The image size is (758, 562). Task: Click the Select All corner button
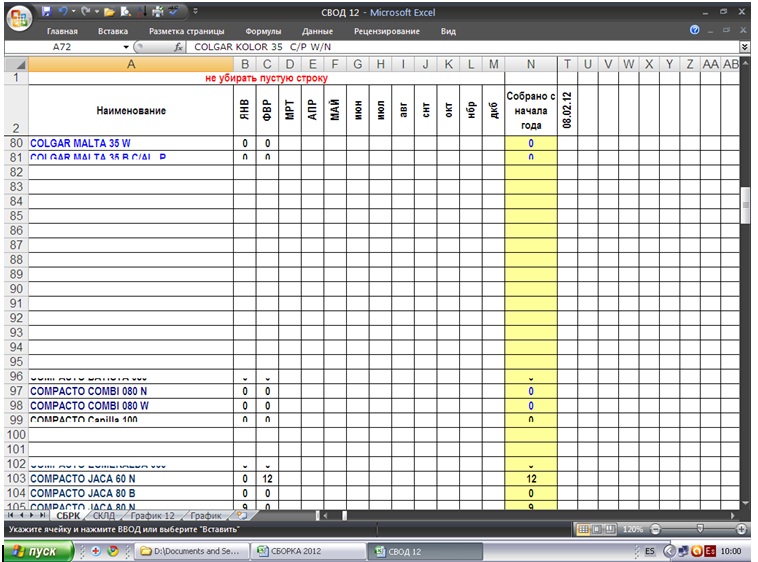click(16, 64)
